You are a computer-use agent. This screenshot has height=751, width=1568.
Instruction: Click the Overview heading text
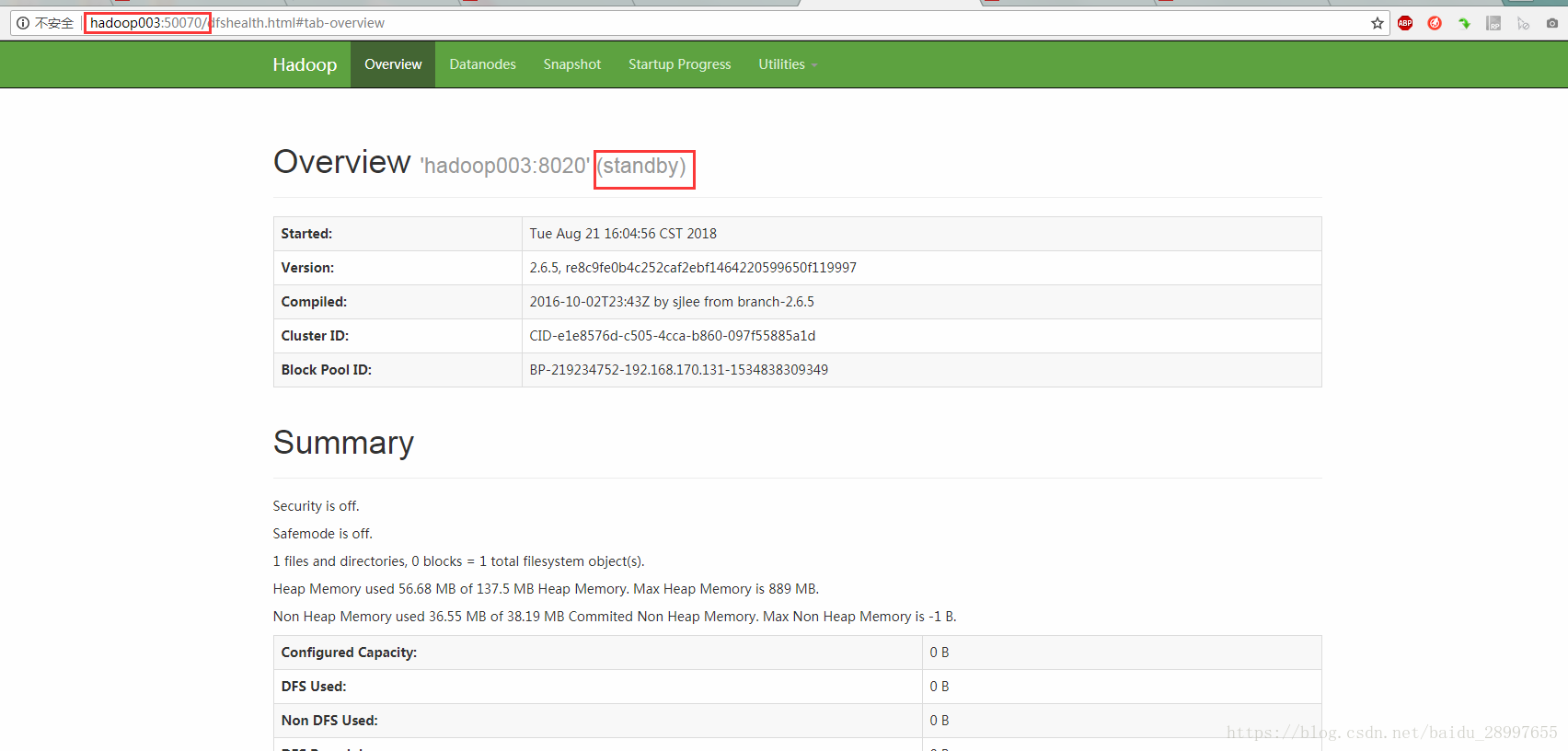[341, 162]
